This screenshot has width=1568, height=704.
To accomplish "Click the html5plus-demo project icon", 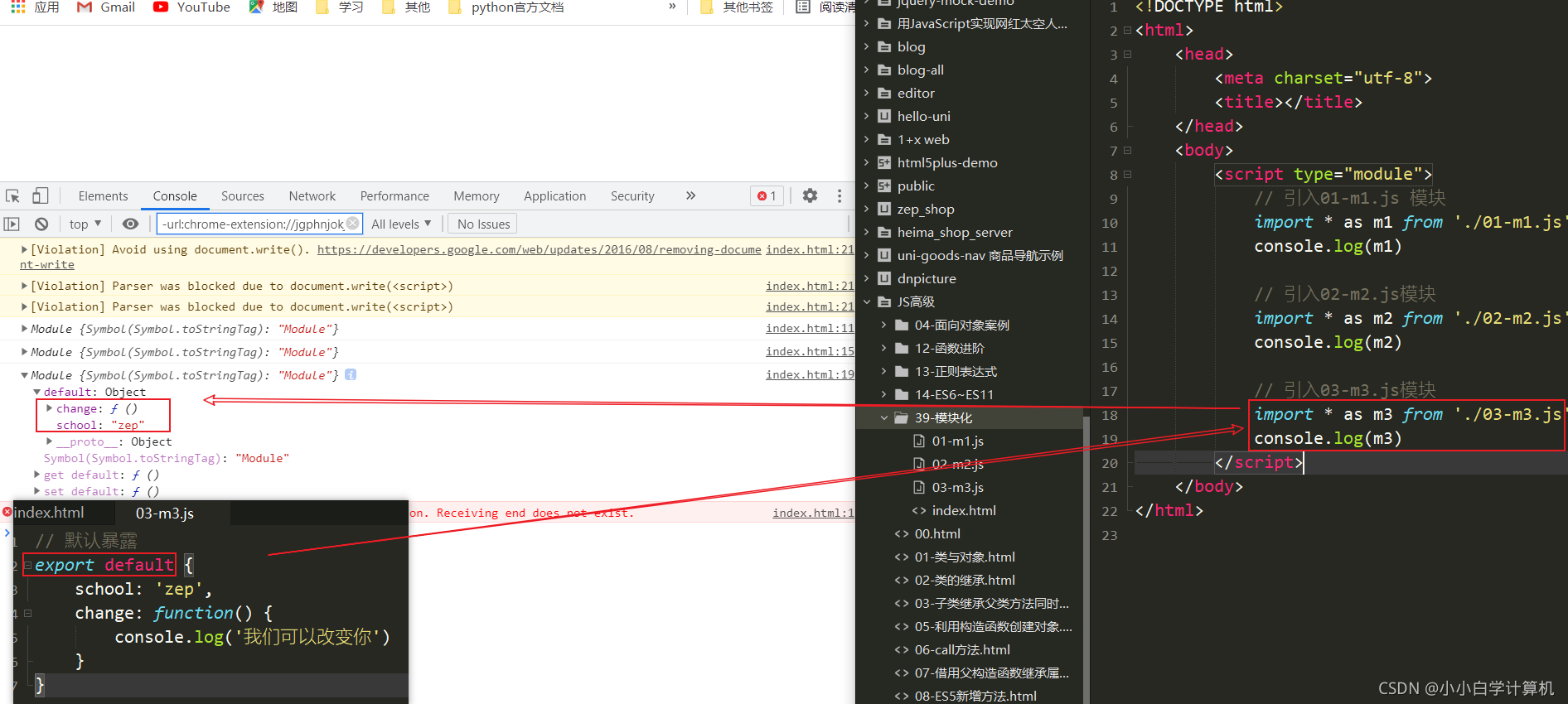I will [884, 162].
